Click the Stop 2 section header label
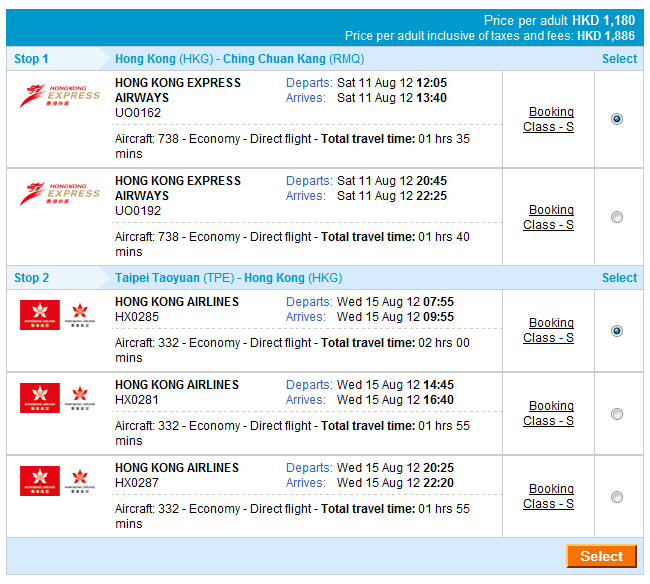Viewport: 650px width, 584px height. click(x=31, y=278)
